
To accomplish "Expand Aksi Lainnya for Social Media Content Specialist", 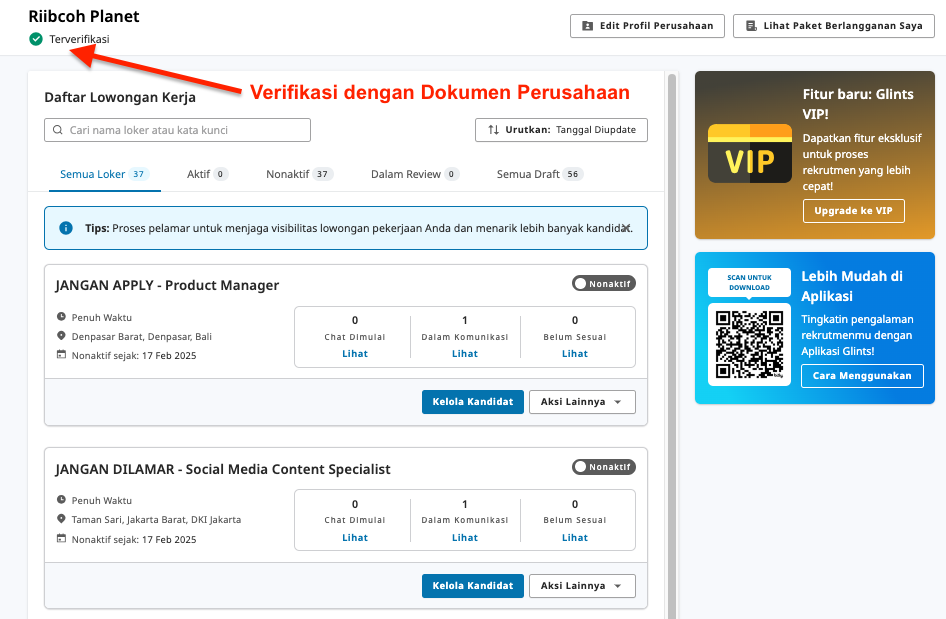I will [582, 586].
